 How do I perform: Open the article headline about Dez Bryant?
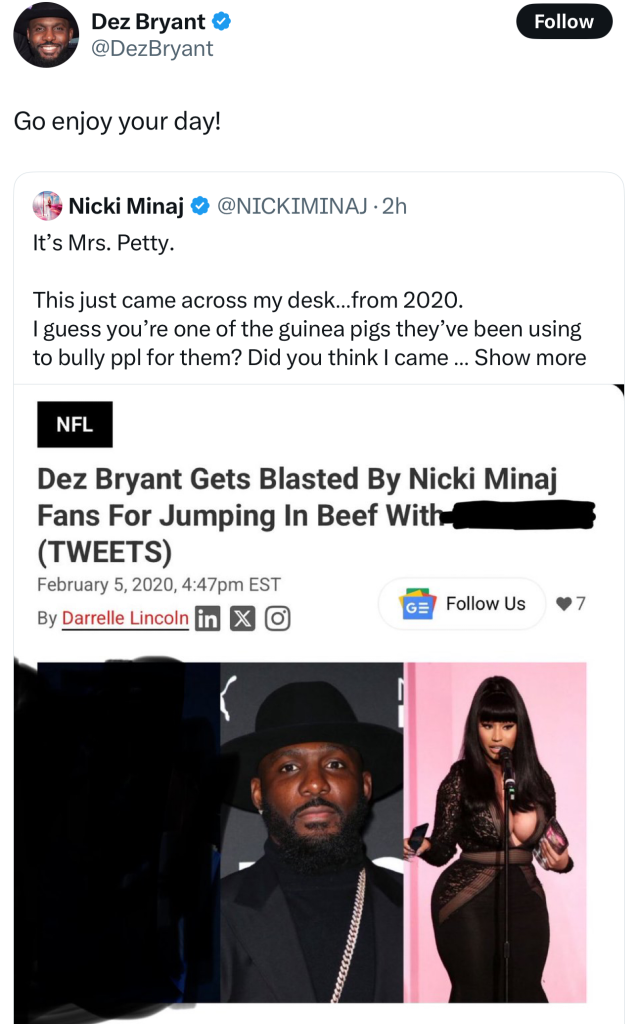tap(295, 514)
